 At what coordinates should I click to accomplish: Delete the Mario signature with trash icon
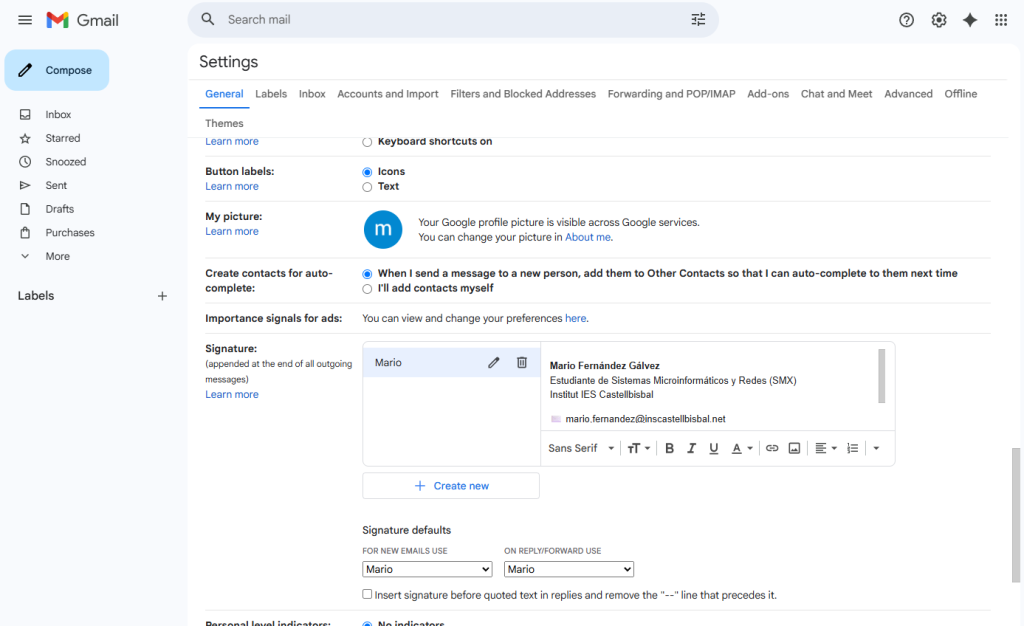click(x=521, y=363)
